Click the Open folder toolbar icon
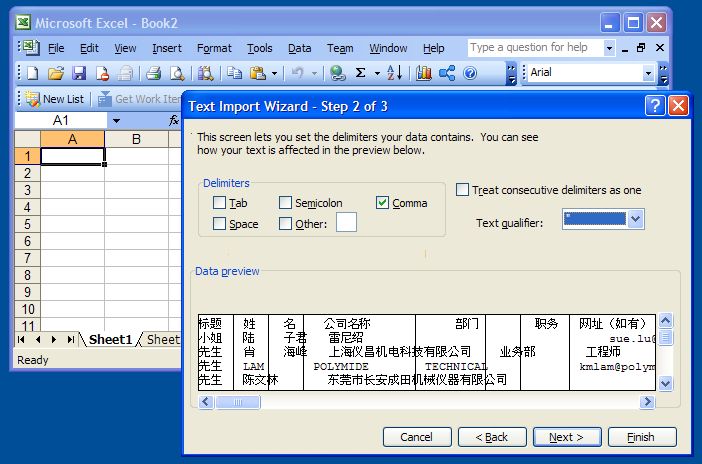This screenshot has width=702, height=464. 56,73
